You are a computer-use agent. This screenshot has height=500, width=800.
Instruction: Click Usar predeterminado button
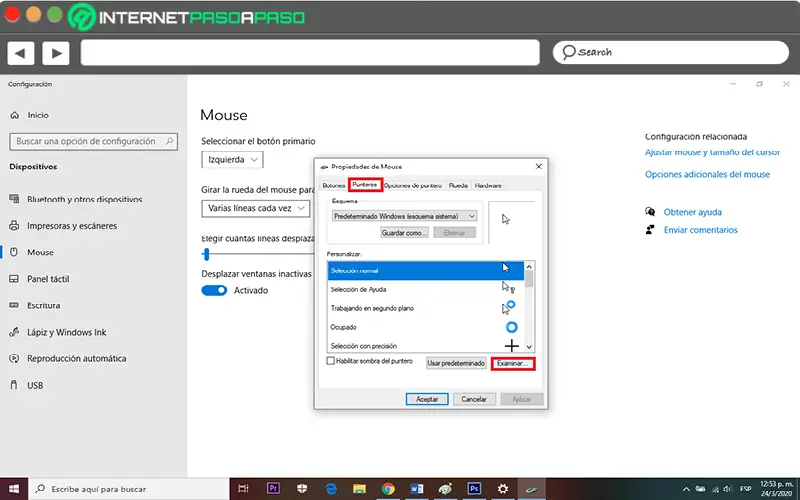click(456, 363)
